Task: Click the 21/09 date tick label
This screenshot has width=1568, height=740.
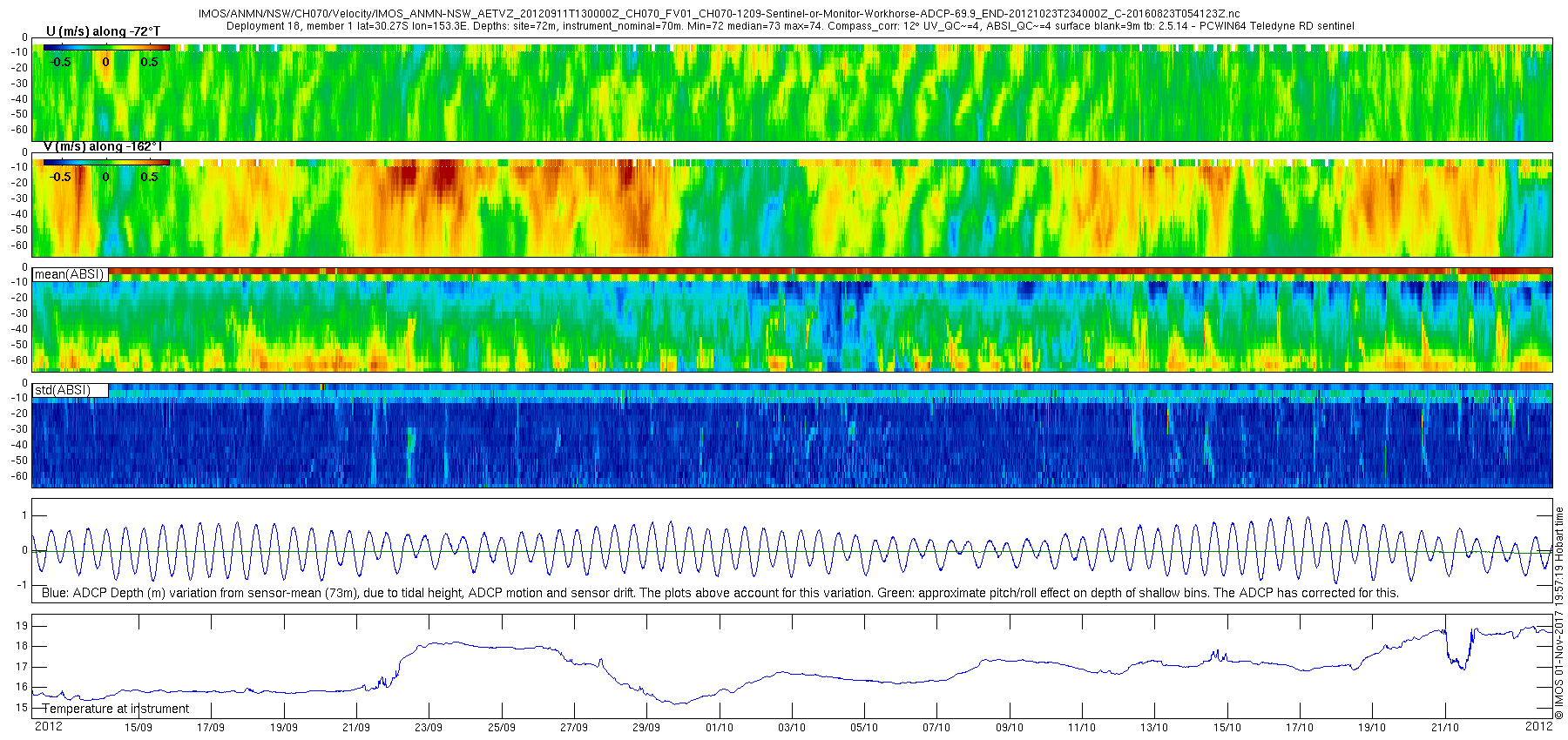Action: [355, 728]
